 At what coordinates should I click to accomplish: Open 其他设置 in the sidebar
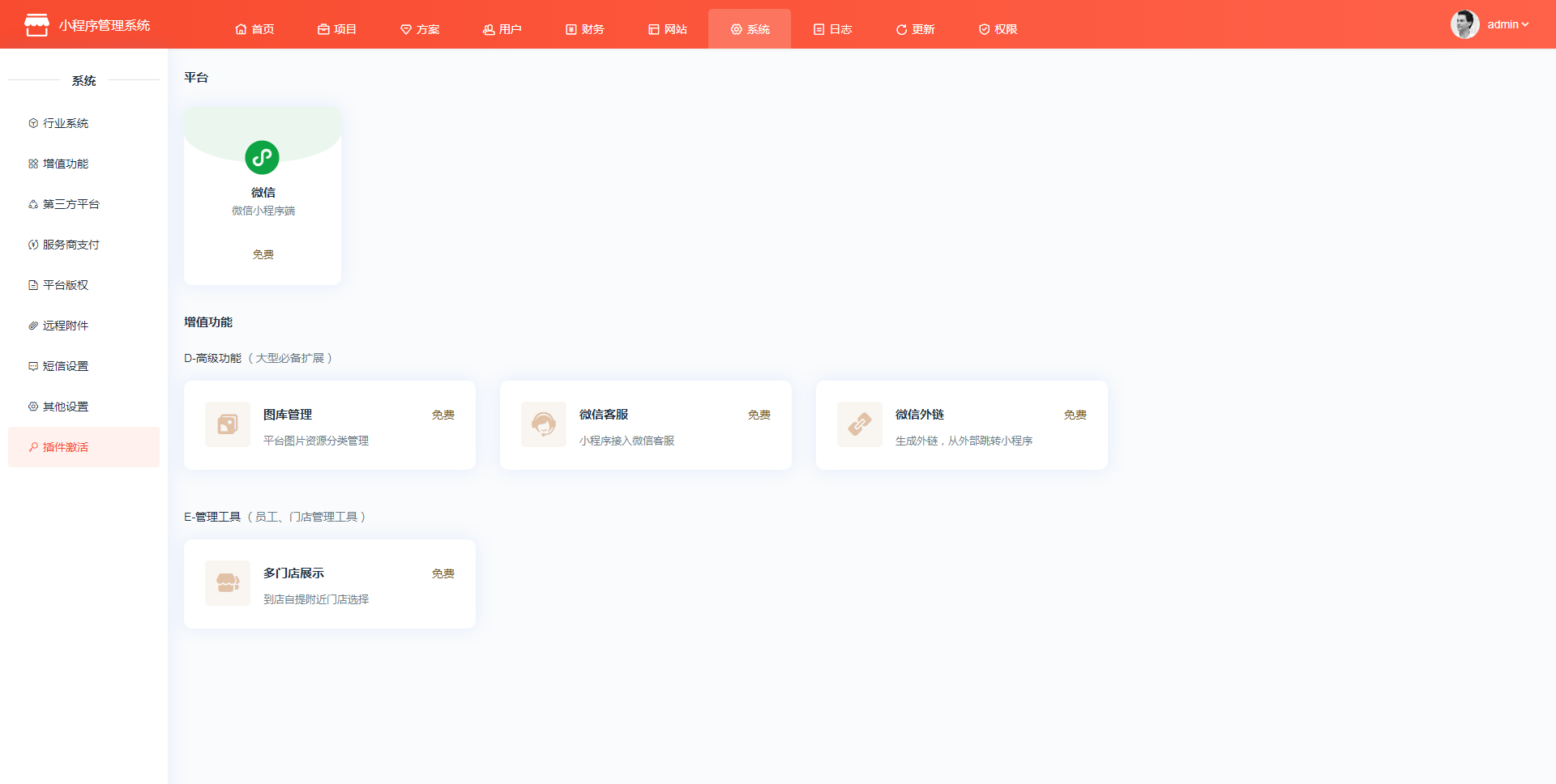[83, 407]
